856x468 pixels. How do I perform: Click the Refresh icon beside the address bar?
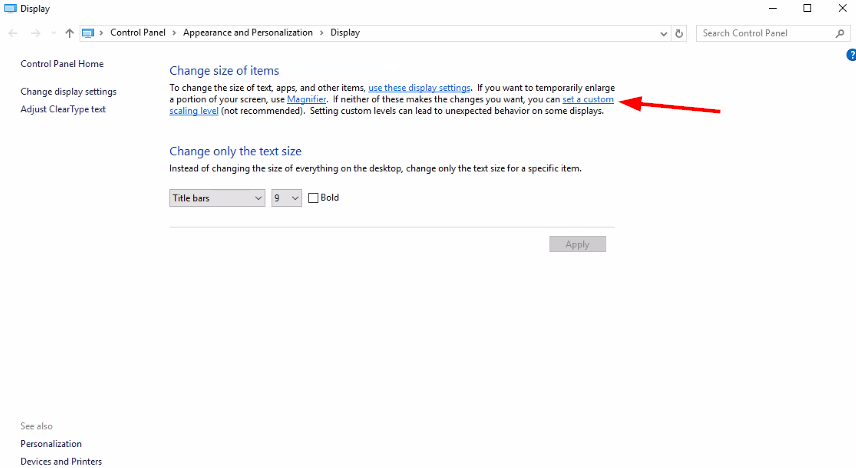click(680, 33)
